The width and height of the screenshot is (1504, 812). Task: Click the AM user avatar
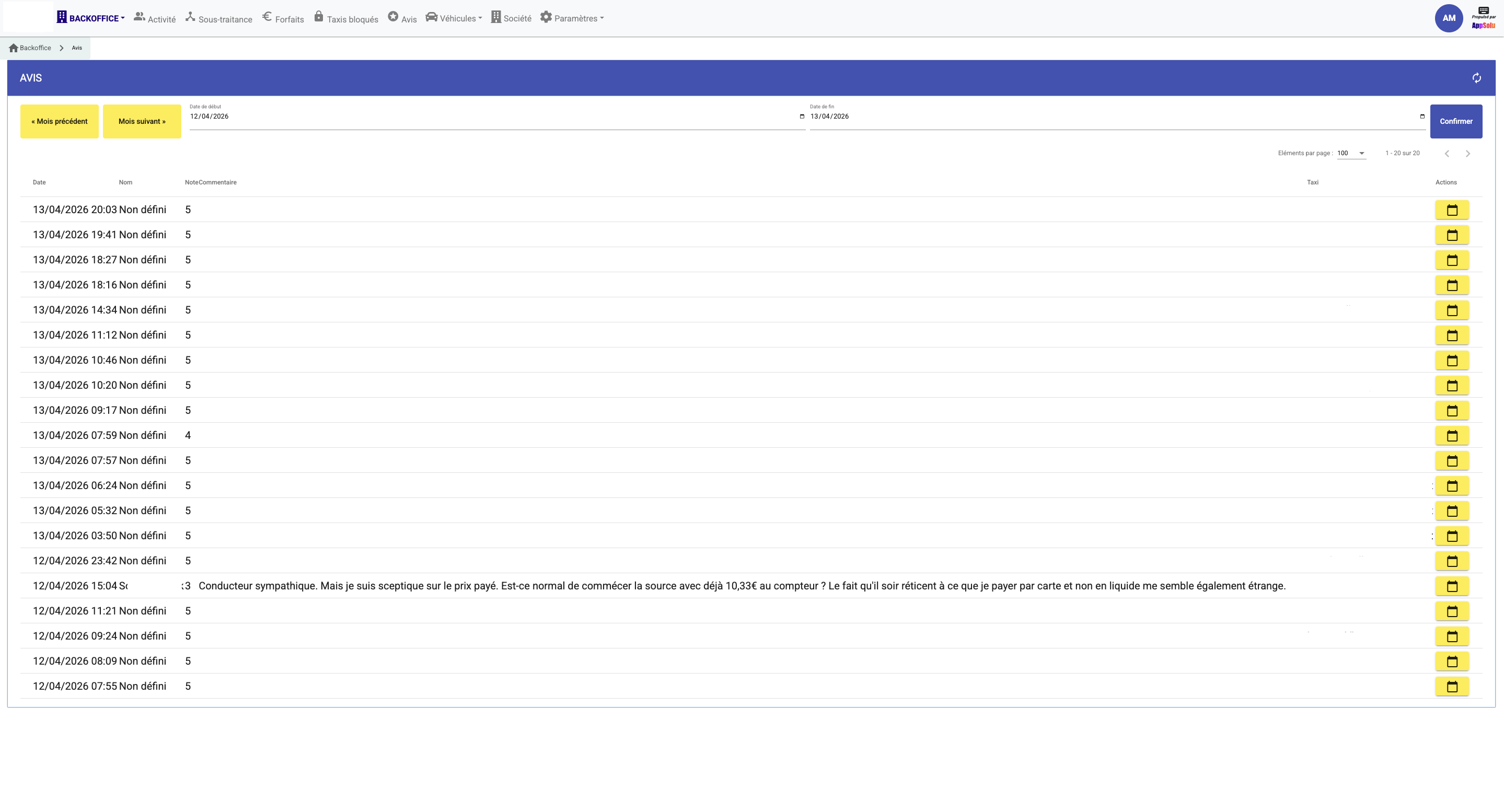pyautogui.click(x=1449, y=18)
